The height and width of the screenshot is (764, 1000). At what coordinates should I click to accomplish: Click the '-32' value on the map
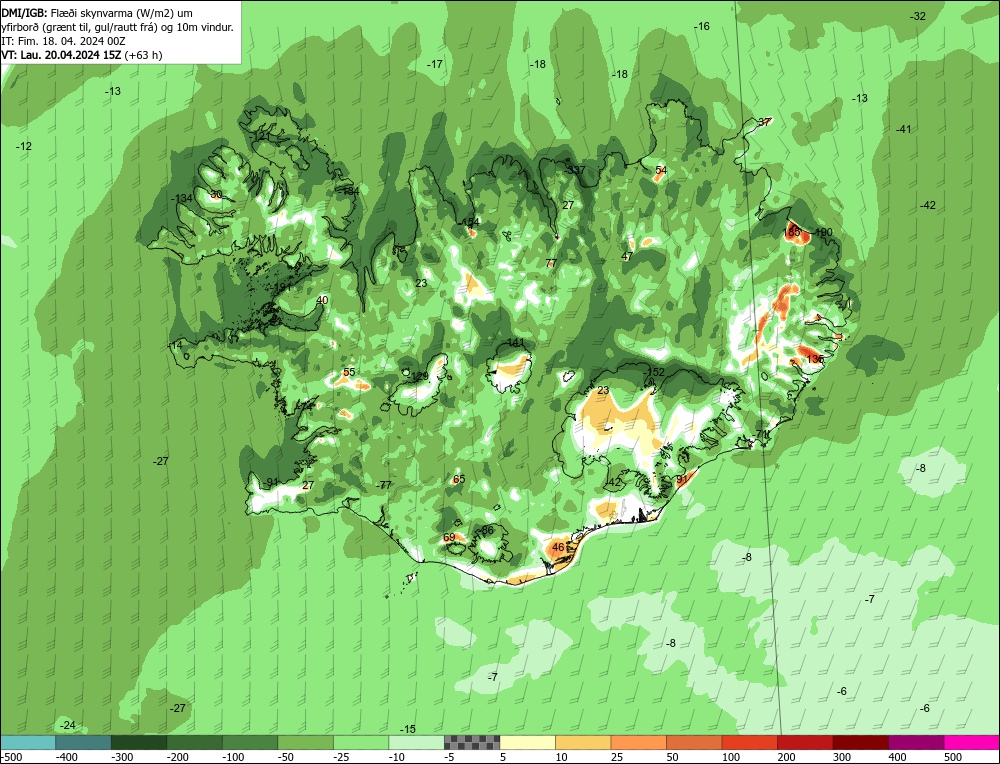point(918,16)
